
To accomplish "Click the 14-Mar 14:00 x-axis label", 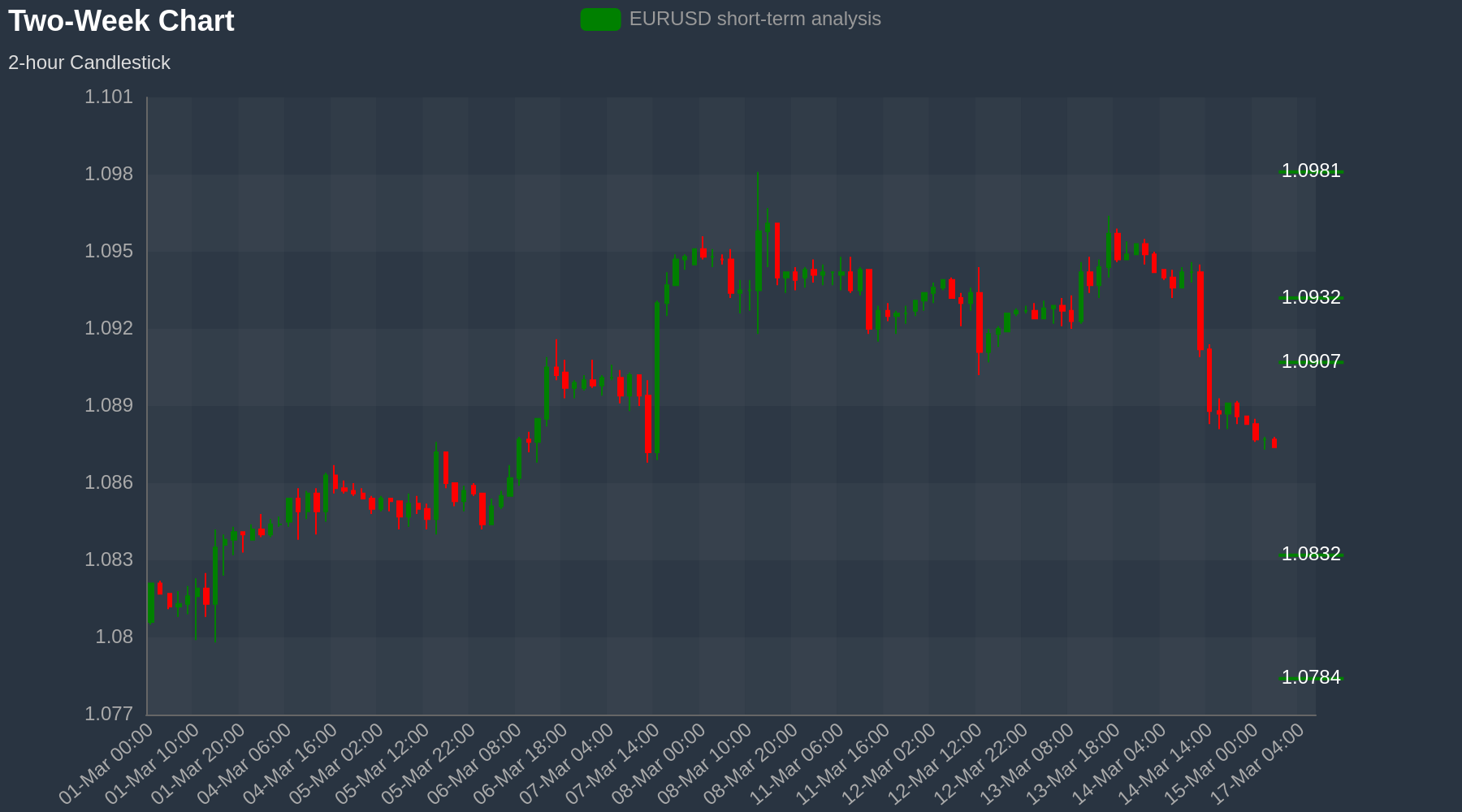I will (x=1166, y=764).
